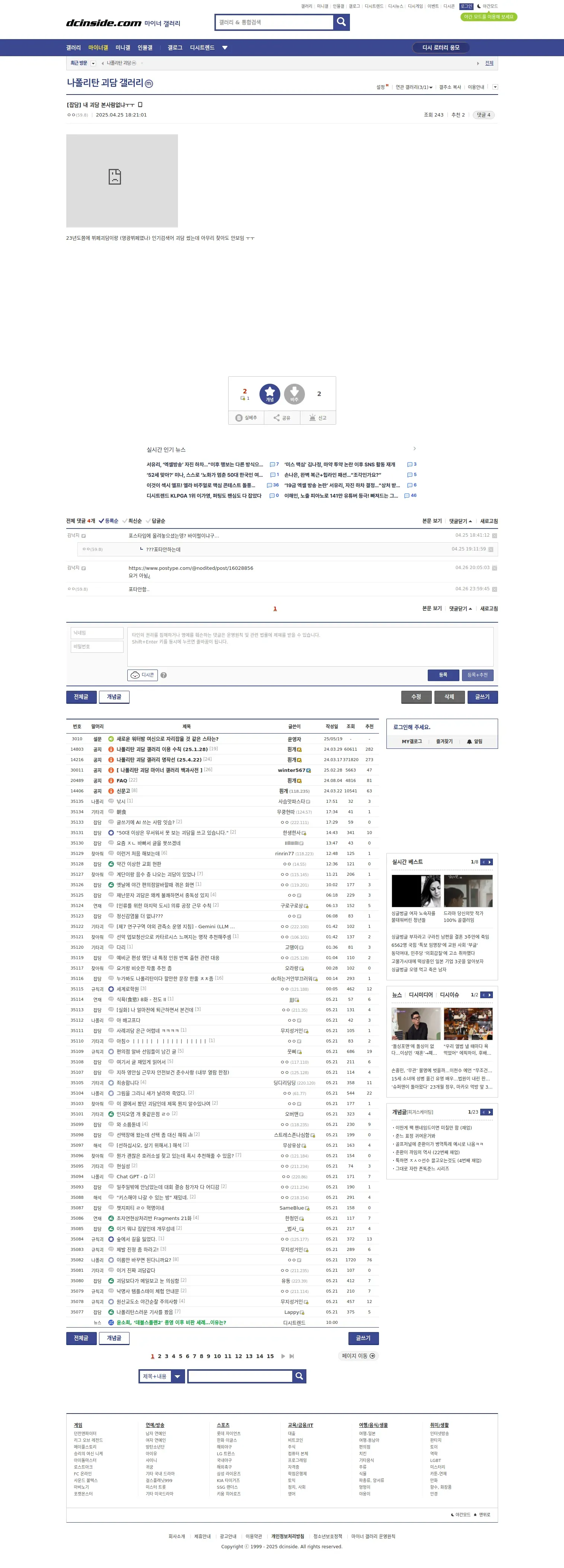564x1568 pixels.
Task: Expand the 최근 방문 dropdown arrow
Action: [93, 63]
